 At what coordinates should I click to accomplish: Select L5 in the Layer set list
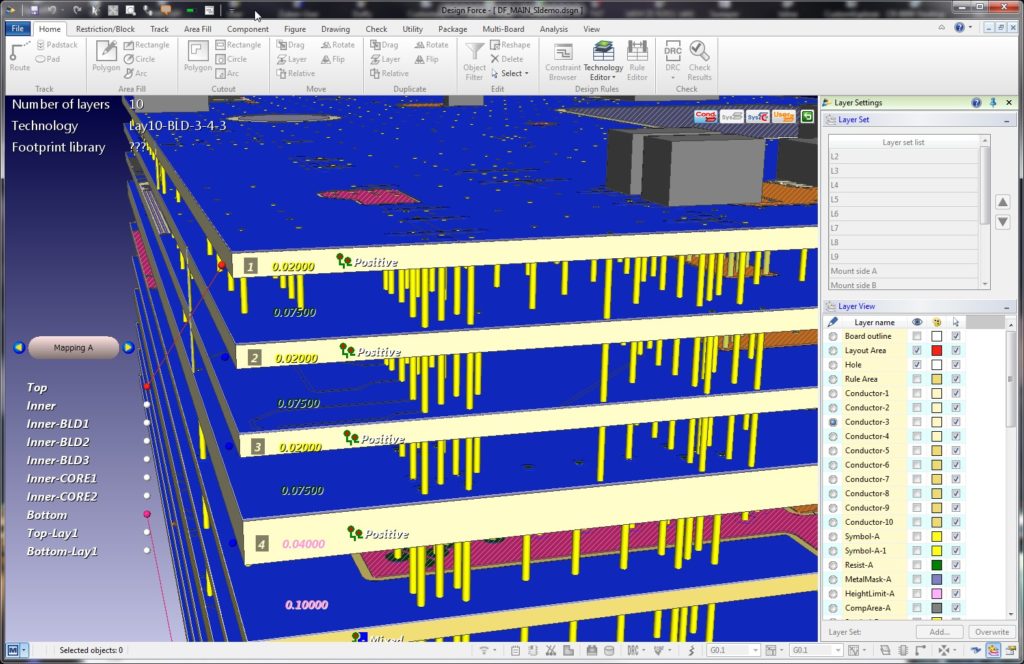click(903, 200)
